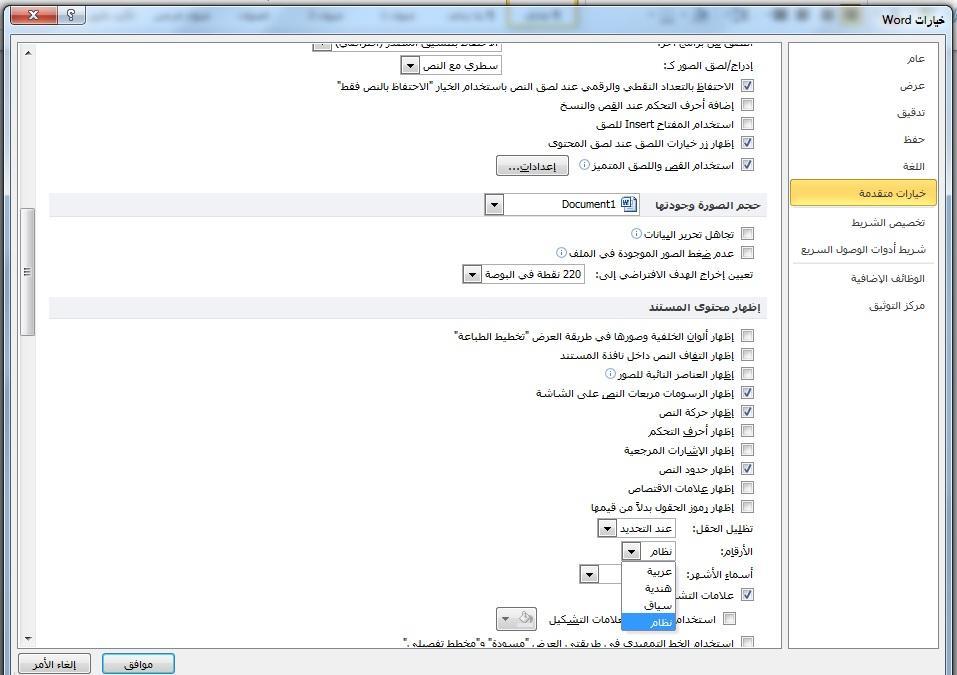Toggle الاحتفاظ بالتعداد النقطي والرقمي checkbox

[747, 85]
